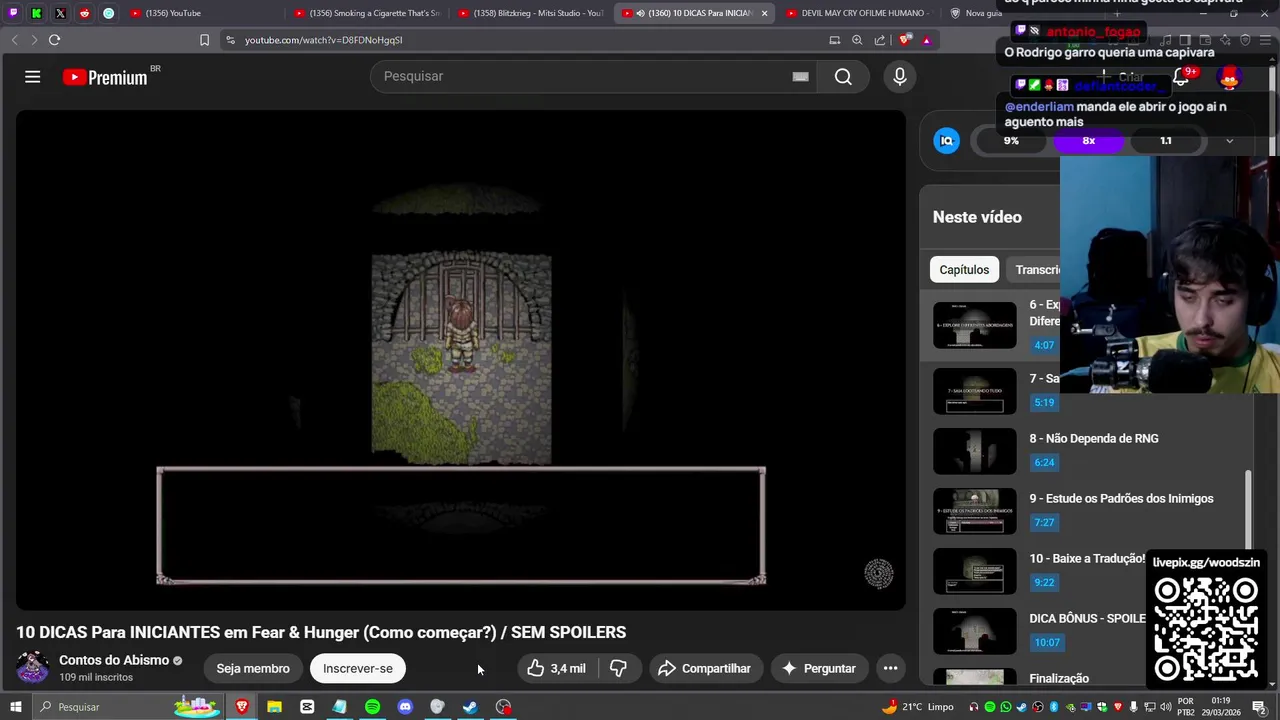This screenshot has height=720, width=1280.
Task: Open the notification center icon in taskbar
Action: pyautogui.click(x=1259, y=707)
